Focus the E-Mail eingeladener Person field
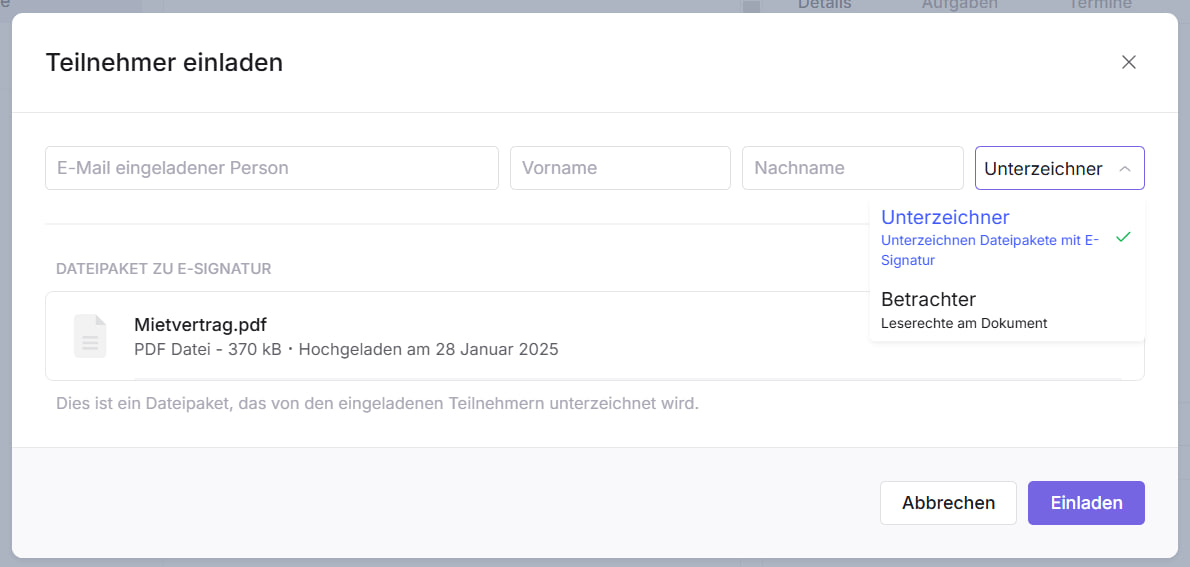The image size is (1190, 567). point(271,168)
